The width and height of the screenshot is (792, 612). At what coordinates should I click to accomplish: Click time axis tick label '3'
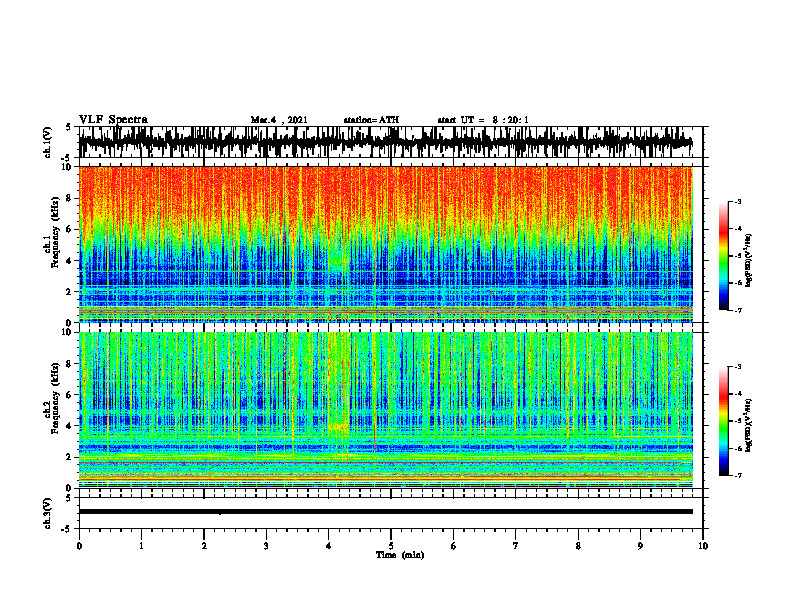pyautogui.click(x=266, y=546)
